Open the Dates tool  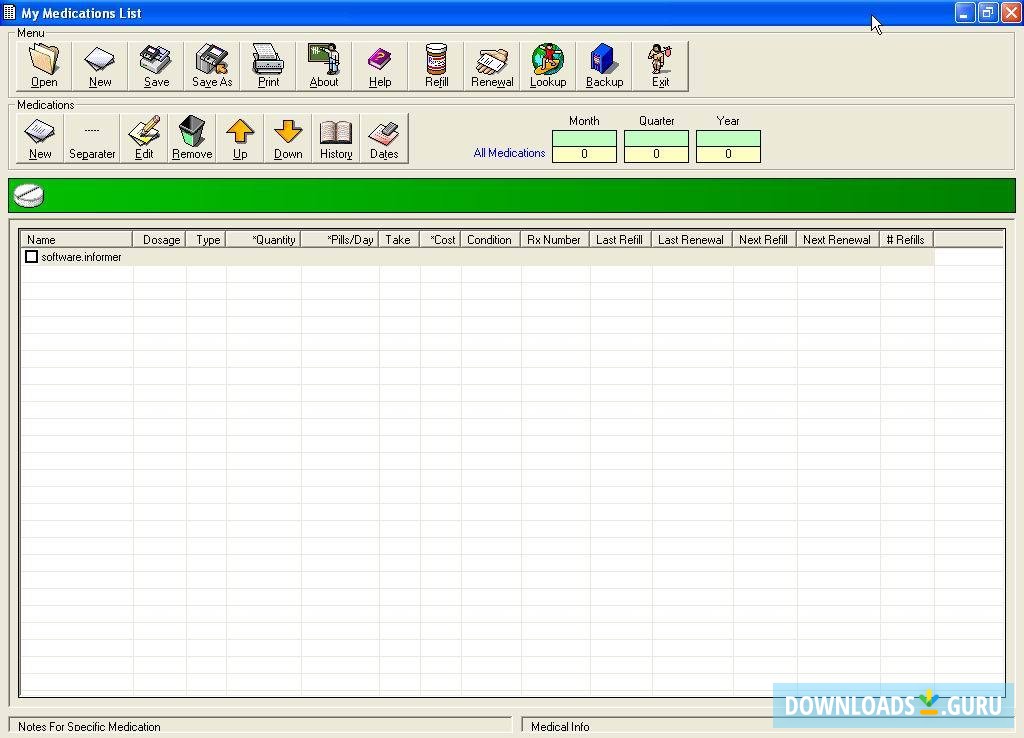click(384, 138)
